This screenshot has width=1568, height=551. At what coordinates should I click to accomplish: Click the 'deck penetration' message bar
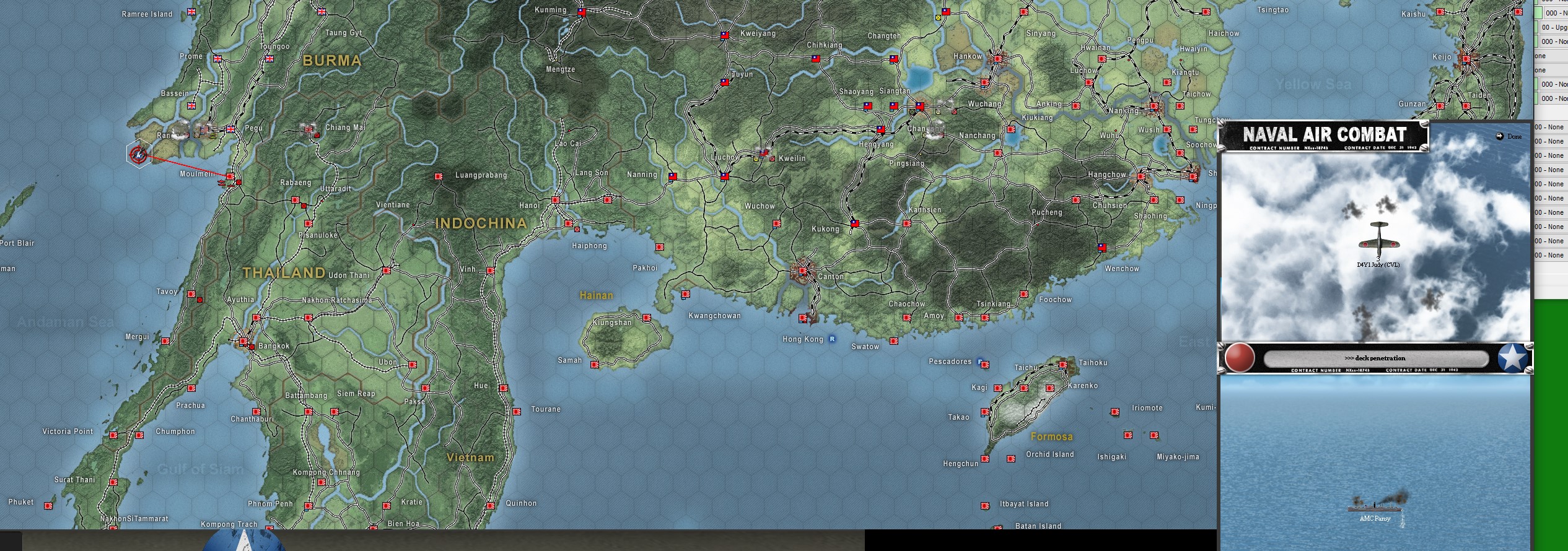1375,358
